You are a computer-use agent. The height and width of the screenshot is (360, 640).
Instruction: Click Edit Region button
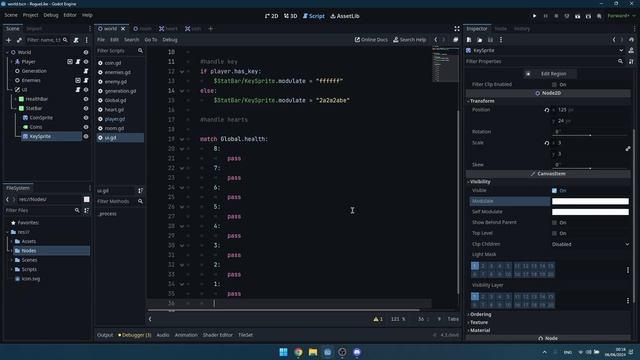point(550,74)
